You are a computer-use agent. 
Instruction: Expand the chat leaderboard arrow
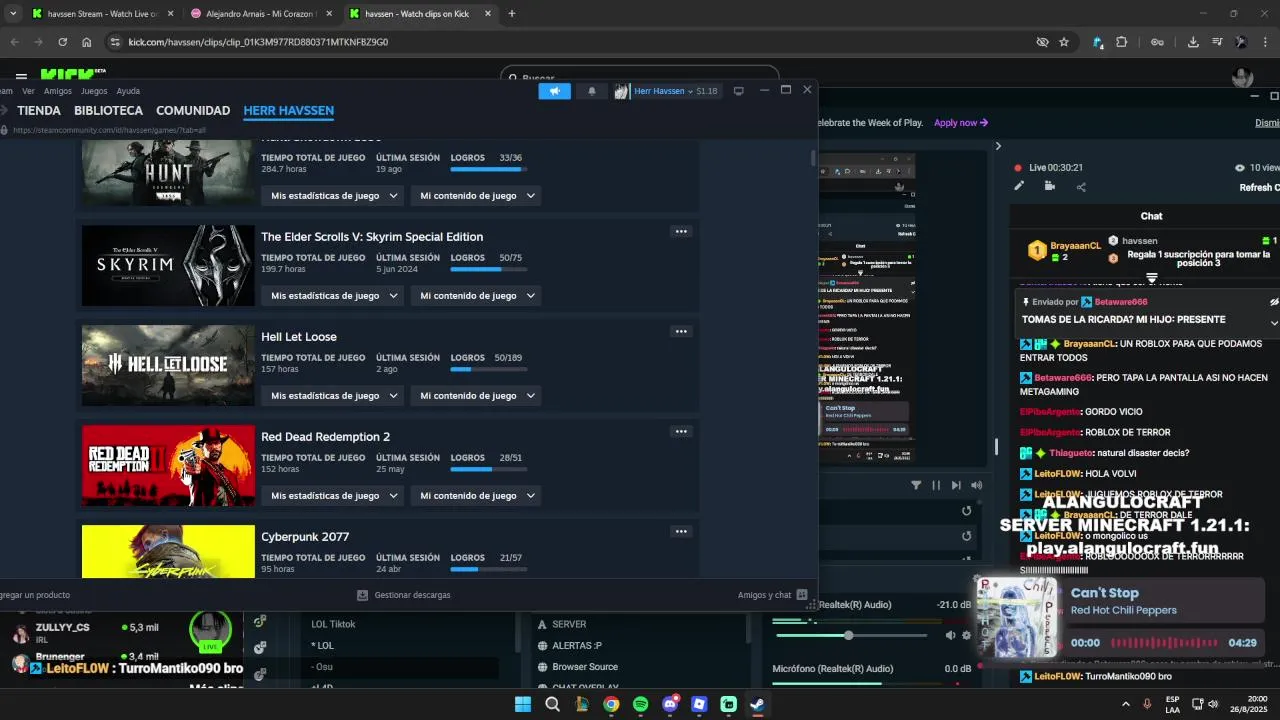click(1152, 278)
